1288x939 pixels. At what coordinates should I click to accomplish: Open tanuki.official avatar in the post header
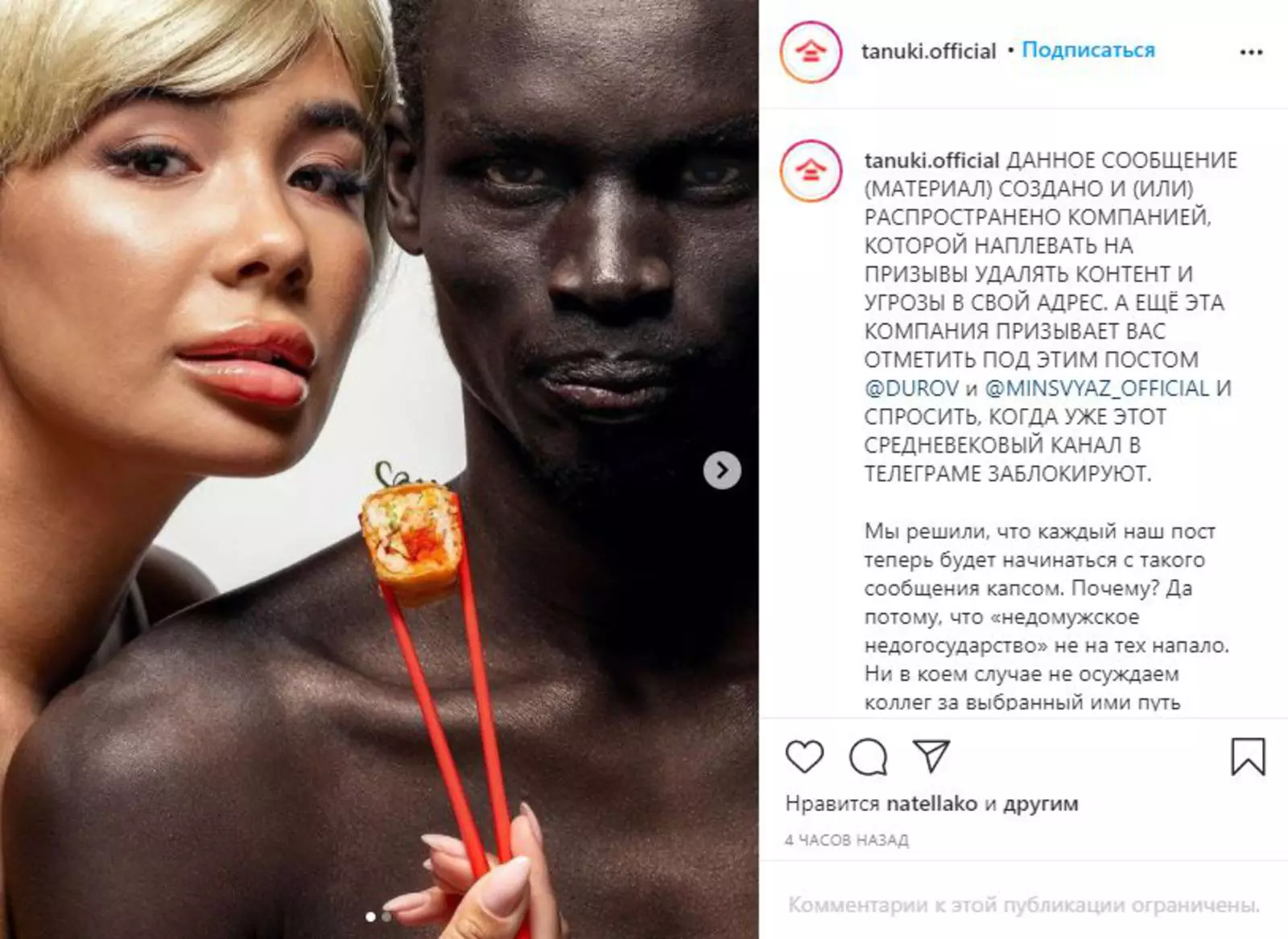(x=811, y=52)
